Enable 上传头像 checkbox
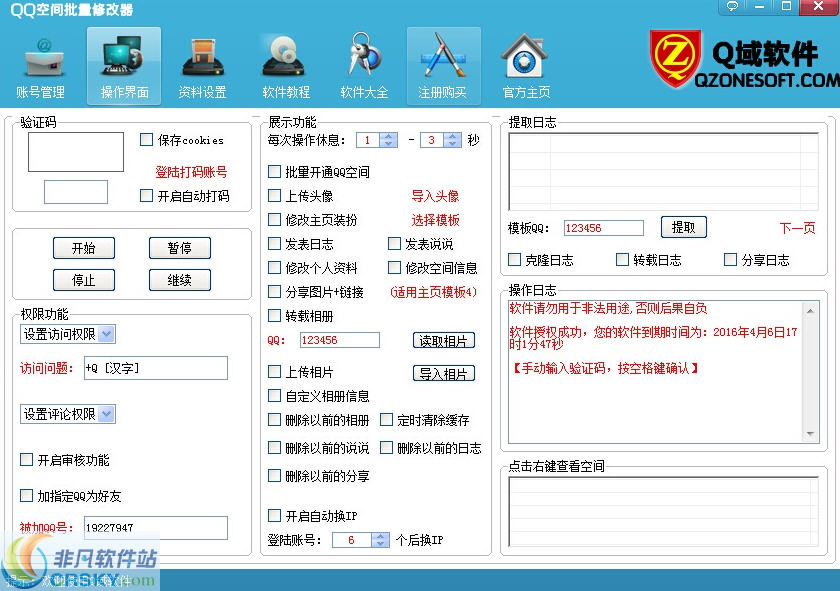Screen dimensions: 840x591 274,196
